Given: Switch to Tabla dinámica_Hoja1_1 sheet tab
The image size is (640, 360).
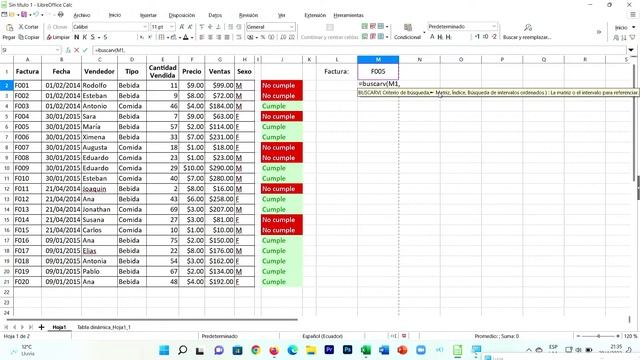Looking at the screenshot, I should [104, 327].
